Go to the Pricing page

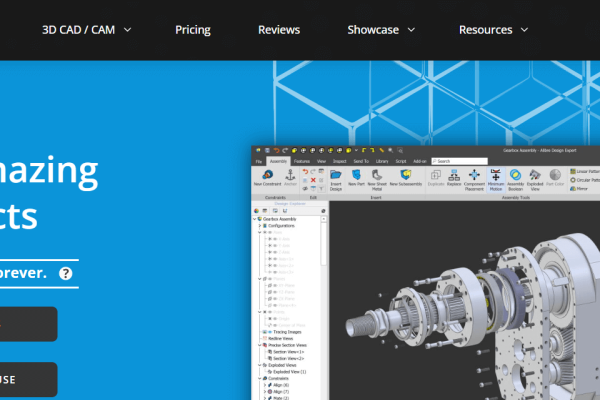tap(193, 30)
